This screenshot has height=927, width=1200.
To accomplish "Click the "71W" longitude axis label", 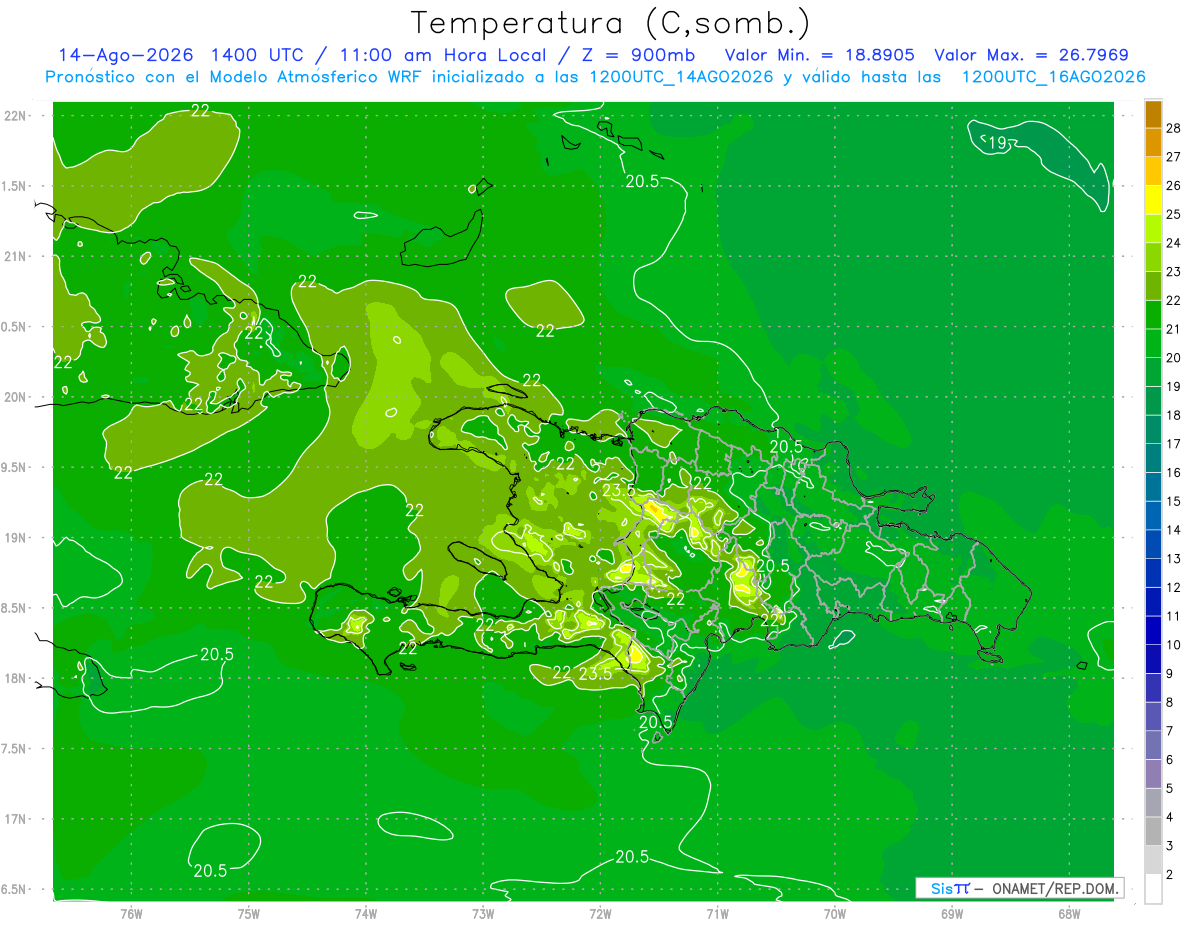I will click(717, 914).
